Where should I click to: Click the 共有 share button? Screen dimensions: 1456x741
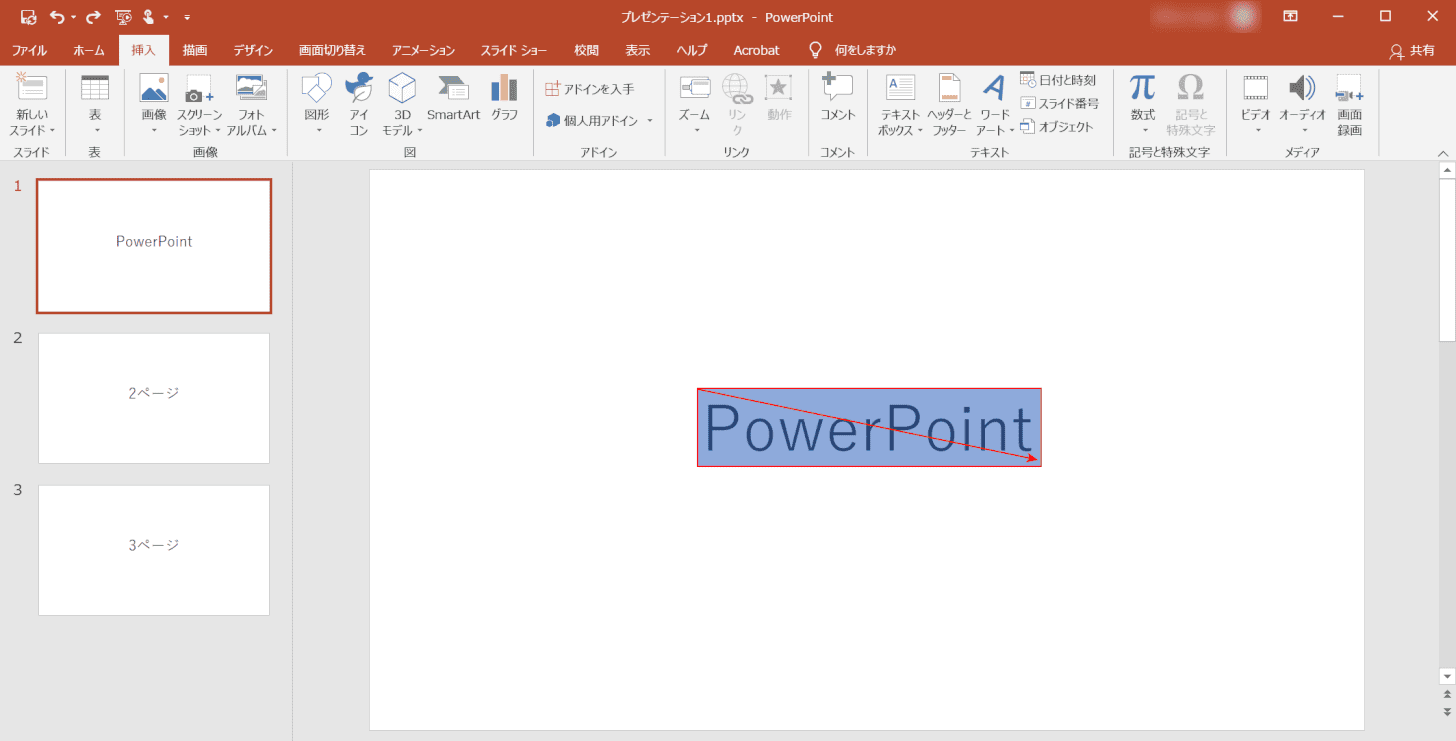(1412, 50)
